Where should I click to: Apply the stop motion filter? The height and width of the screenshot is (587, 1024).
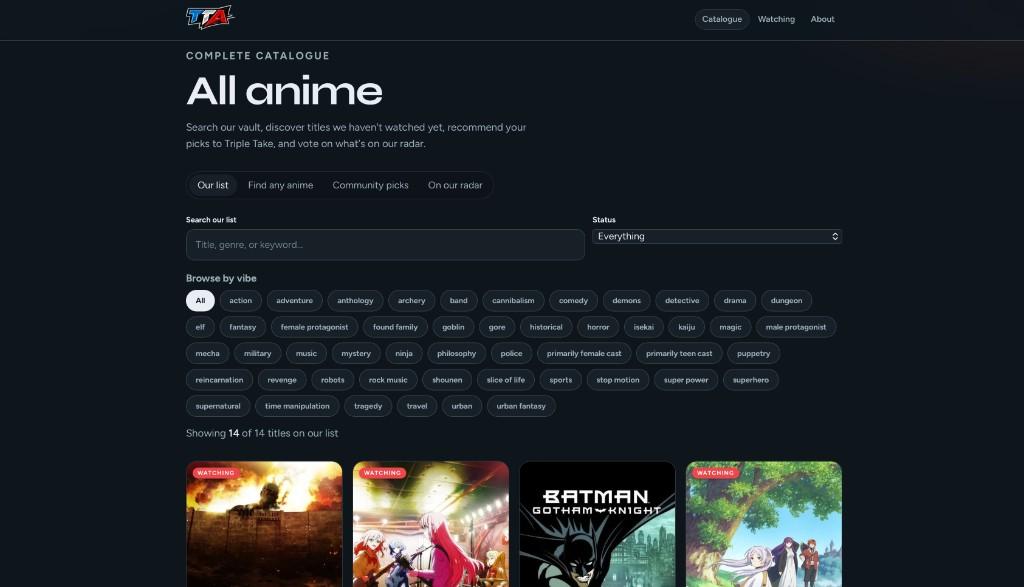point(618,380)
